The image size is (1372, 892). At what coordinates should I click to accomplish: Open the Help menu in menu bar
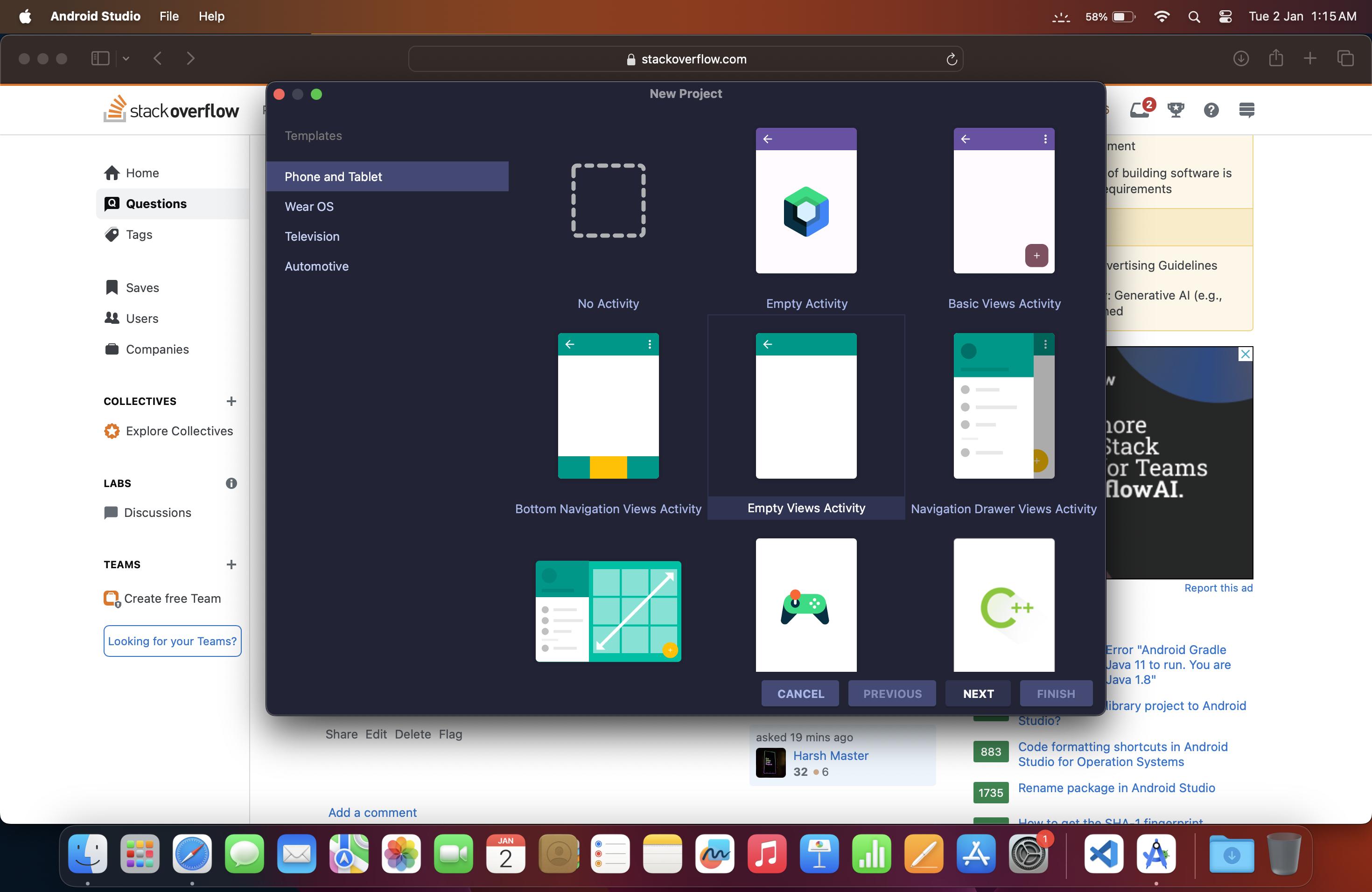(x=211, y=16)
